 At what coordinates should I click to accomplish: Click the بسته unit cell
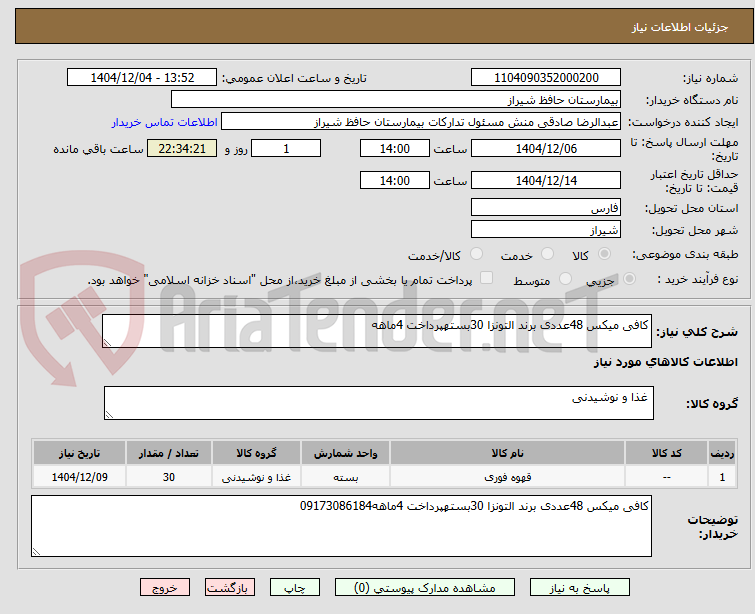(x=345, y=477)
